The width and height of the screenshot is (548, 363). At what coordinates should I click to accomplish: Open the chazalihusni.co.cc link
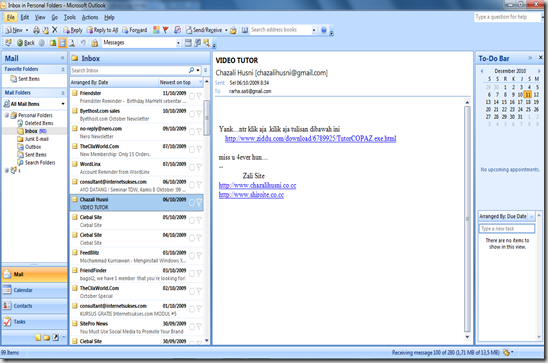click(x=257, y=185)
